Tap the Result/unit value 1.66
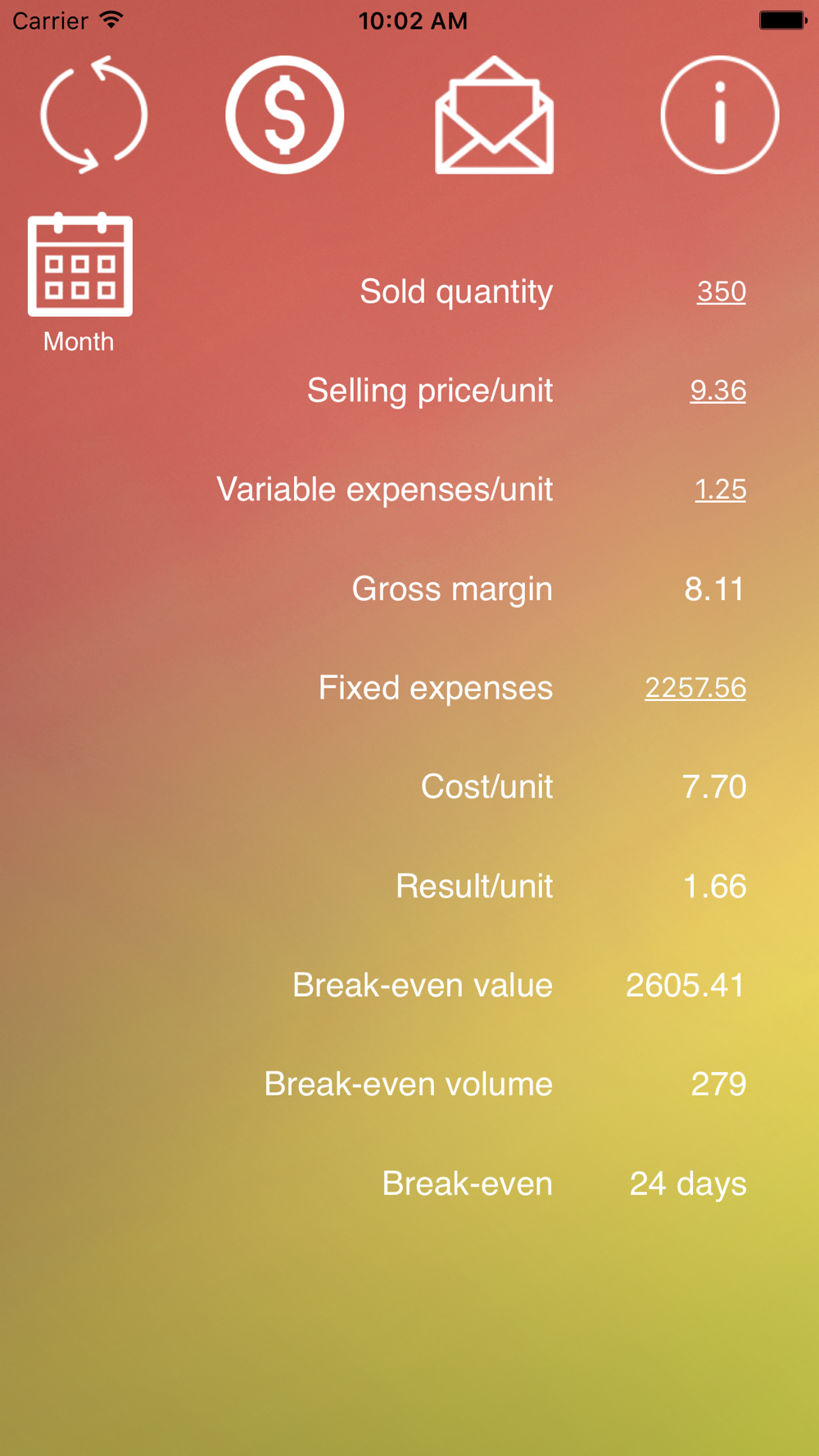 (x=715, y=886)
